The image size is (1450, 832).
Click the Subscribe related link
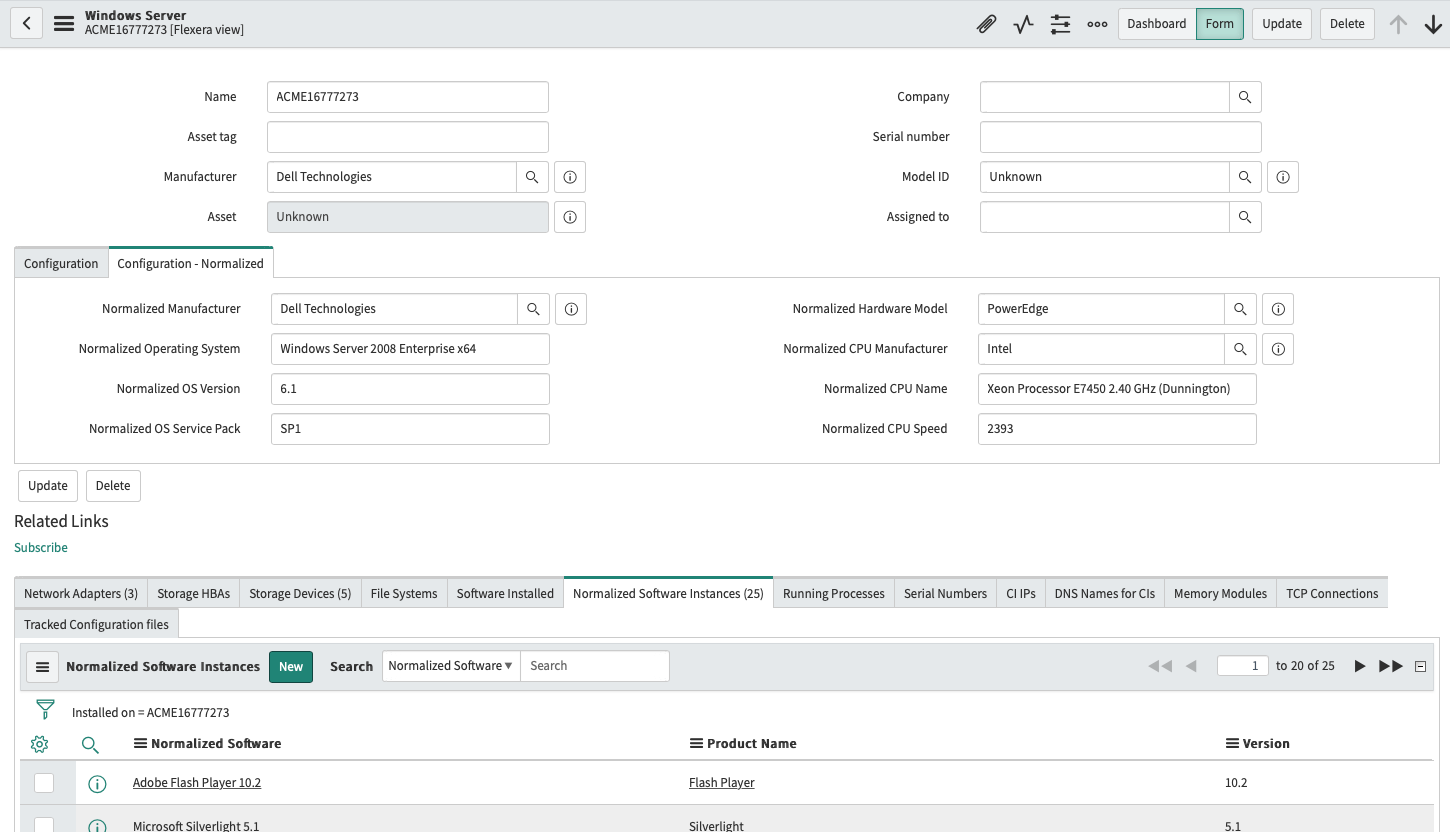pyautogui.click(x=41, y=548)
